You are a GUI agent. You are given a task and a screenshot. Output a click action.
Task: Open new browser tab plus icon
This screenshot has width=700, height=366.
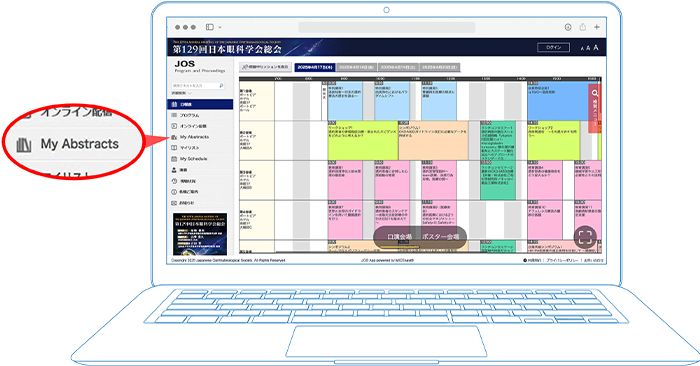597,27
